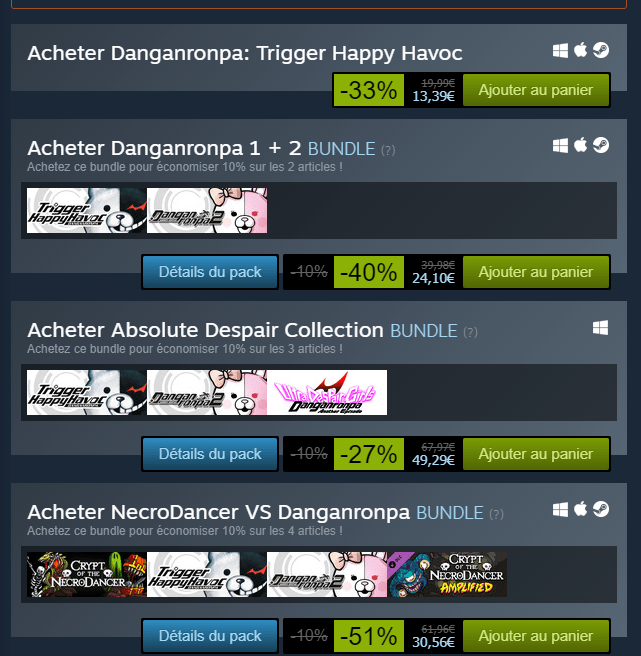Image resolution: width=641 pixels, height=656 pixels.
Task: Open Détails du pack for Danganronpa 1 + 2
Action: tap(210, 272)
